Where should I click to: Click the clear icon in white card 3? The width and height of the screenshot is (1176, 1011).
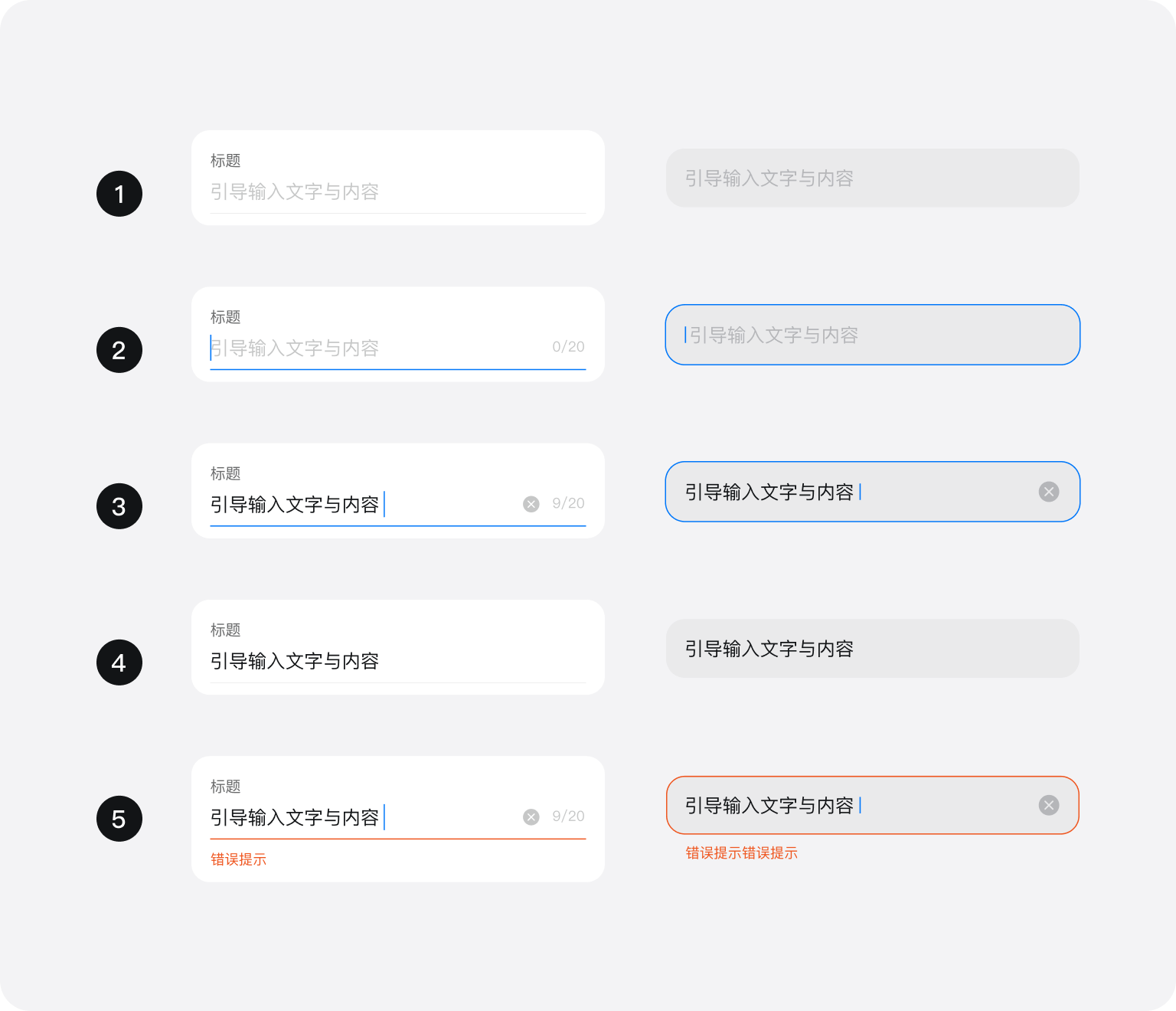coord(531,504)
